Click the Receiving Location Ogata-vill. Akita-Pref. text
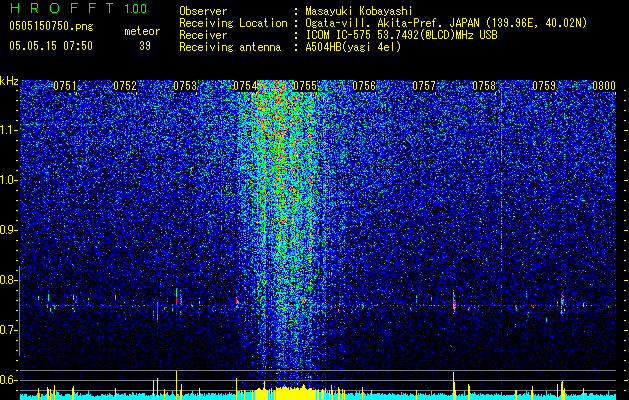The width and height of the screenshot is (629, 400). (446, 23)
